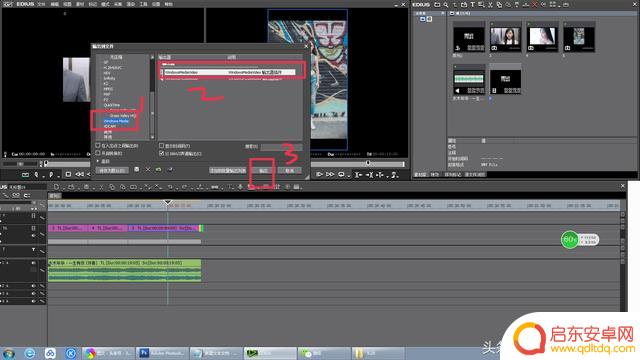Viewport: 640px width, 360px height.
Task: Click the timeline playhead marker on the time ruler
Action: 167,202
